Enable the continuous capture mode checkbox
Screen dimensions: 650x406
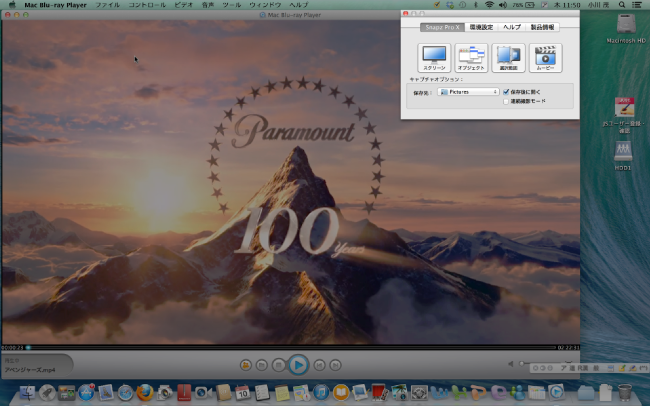coord(506,101)
